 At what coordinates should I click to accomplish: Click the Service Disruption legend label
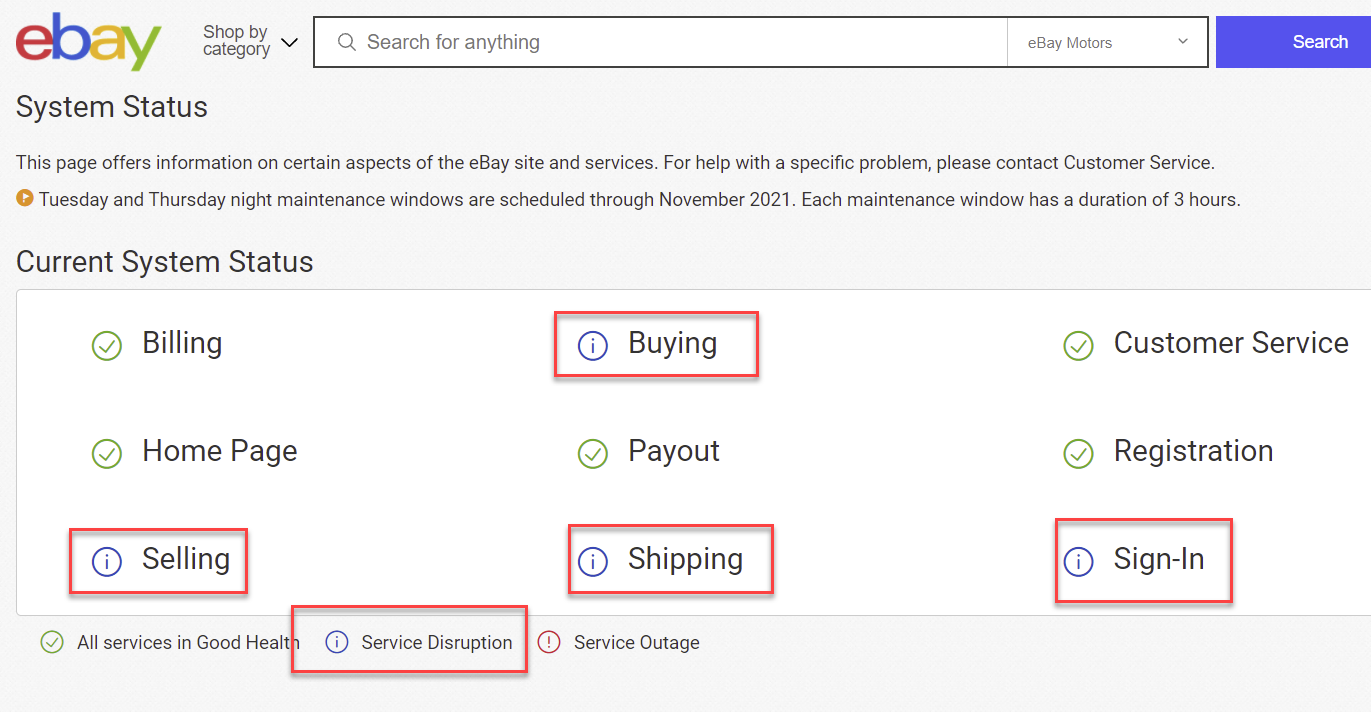(437, 643)
